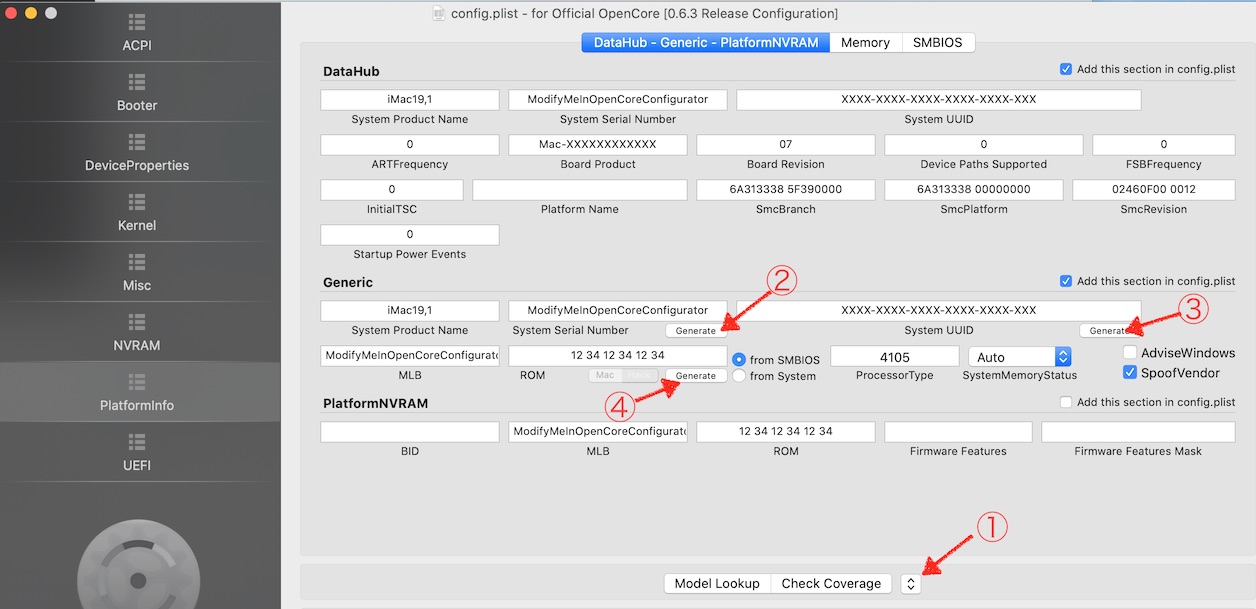Click the config.plist document title icon
This screenshot has width=1256, height=609.
(438, 13)
